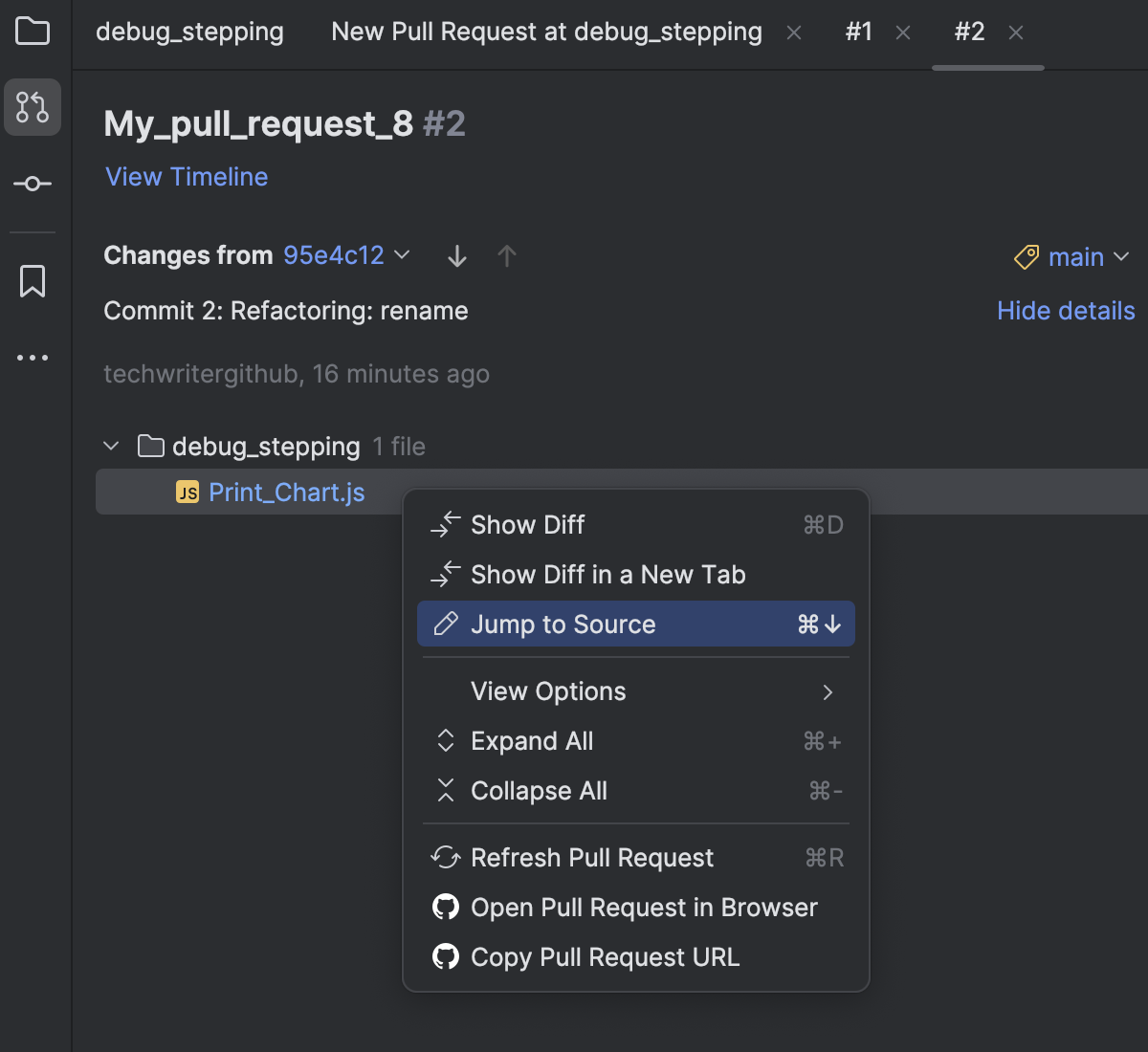Viewport: 1148px width, 1052px height.
Task: Collapse the debug_stepping folder tree
Action: tap(111, 446)
